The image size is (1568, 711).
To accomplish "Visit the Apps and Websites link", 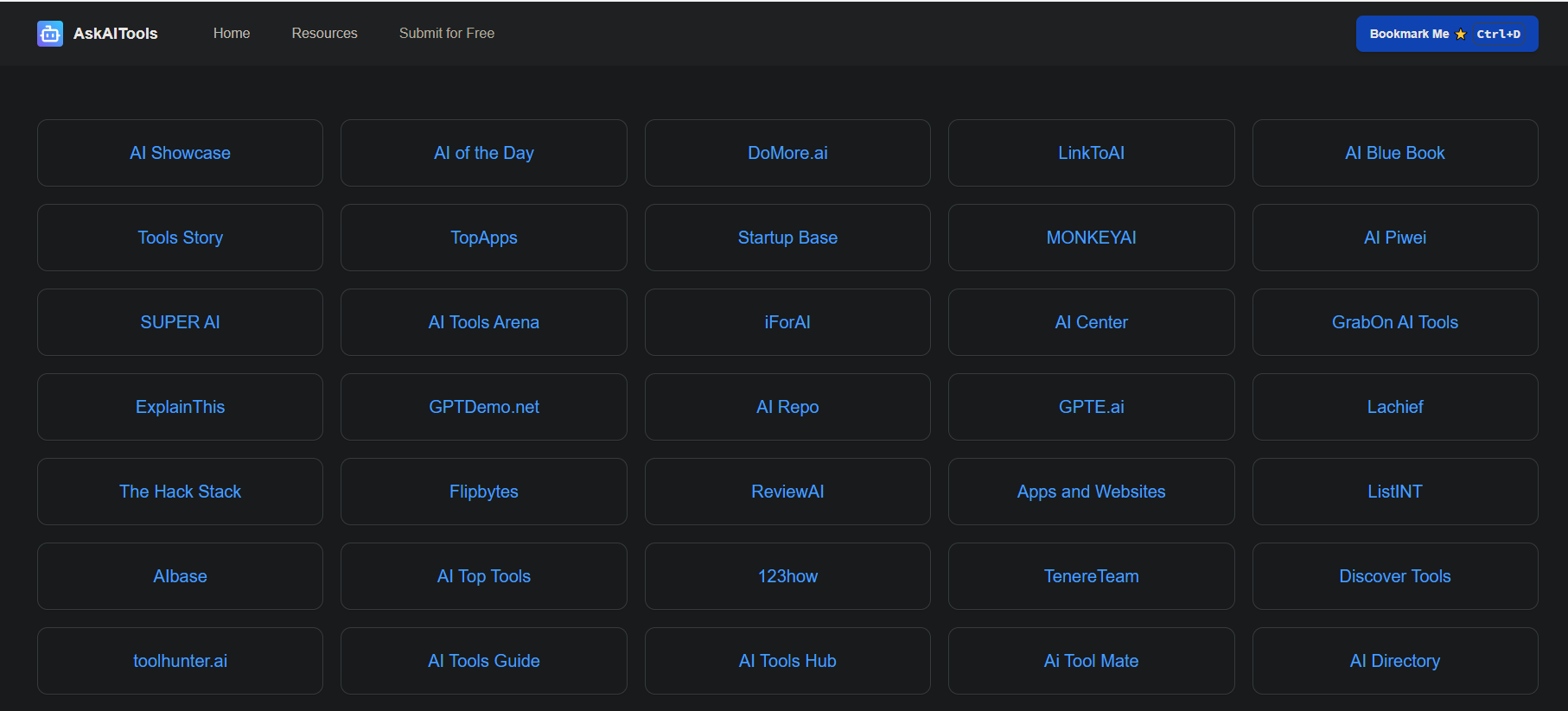I will [x=1091, y=492].
